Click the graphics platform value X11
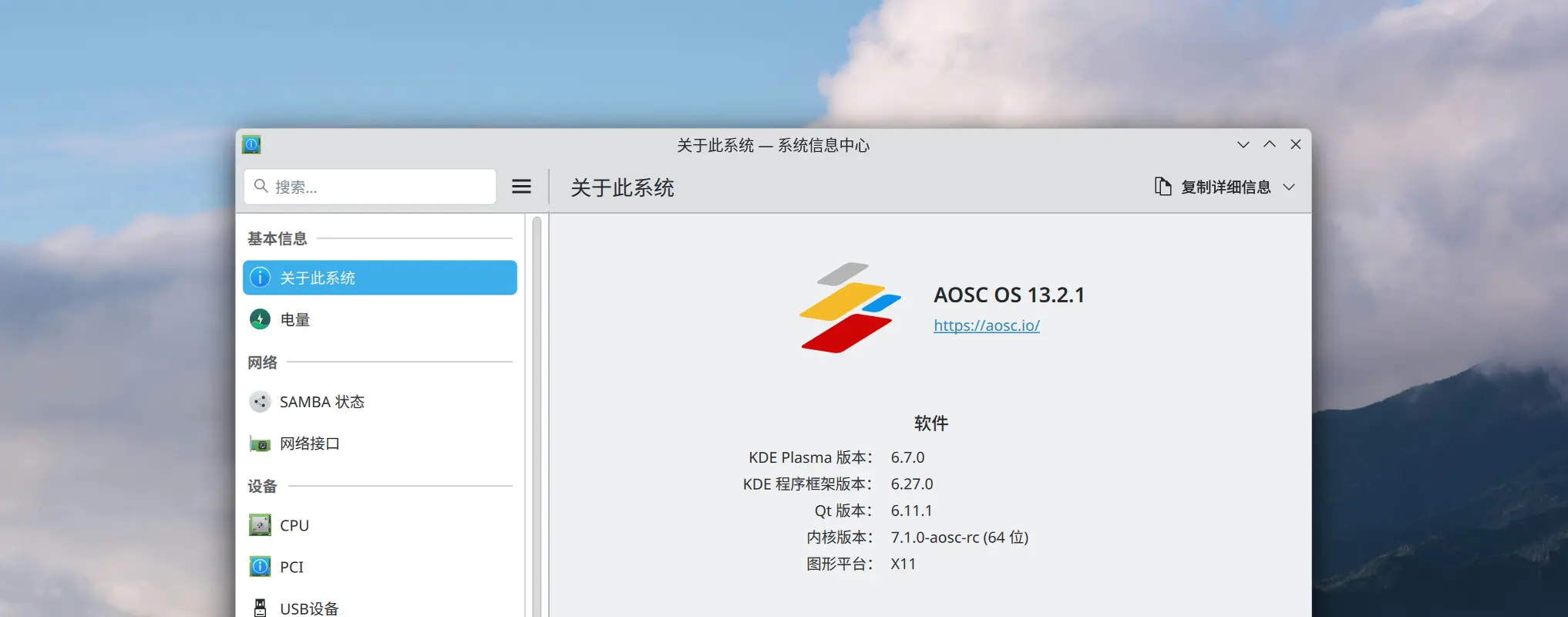This screenshot has width=1568, height=617. tap(903, 564)
